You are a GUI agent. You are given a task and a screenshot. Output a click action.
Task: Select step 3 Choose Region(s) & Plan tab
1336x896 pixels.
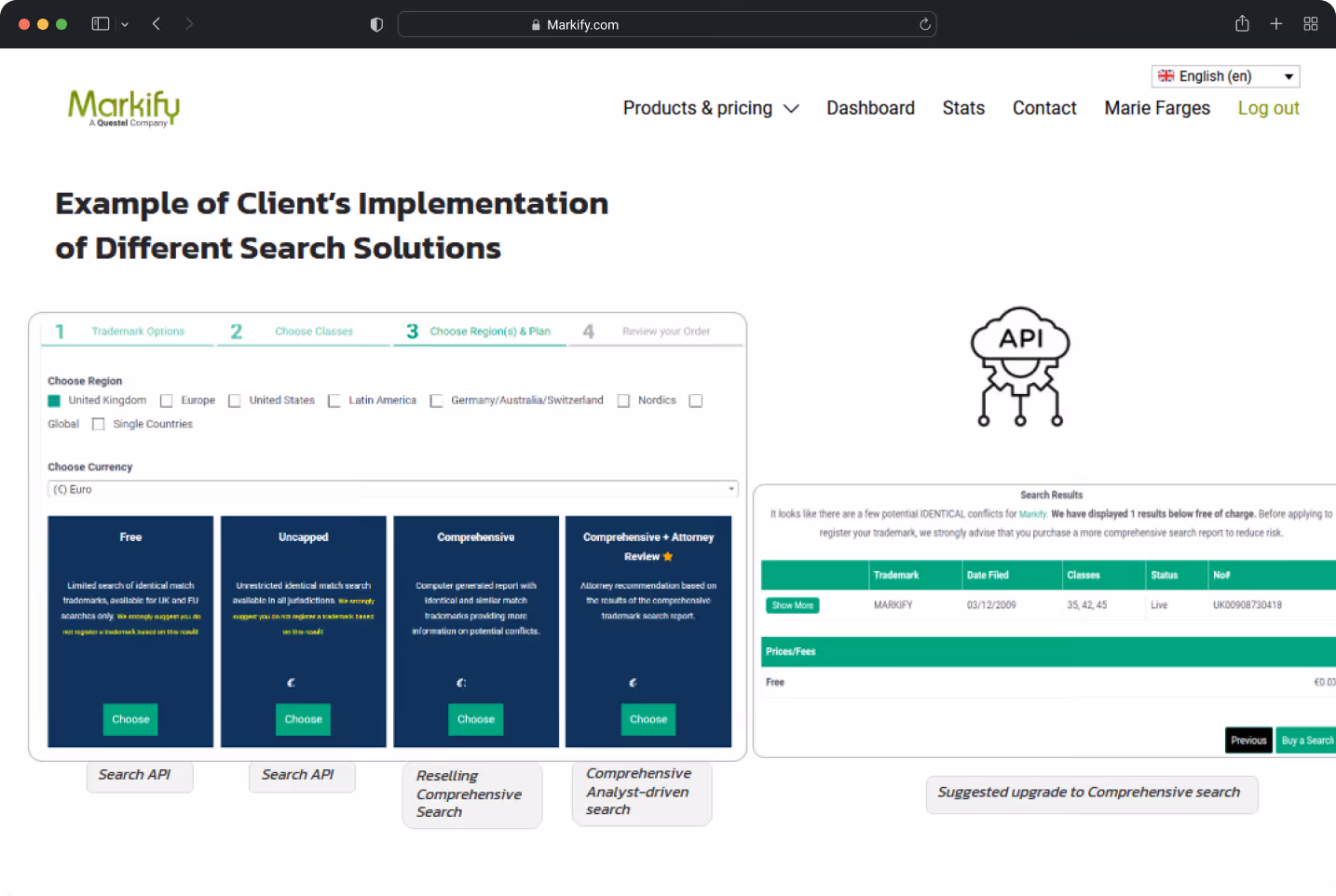coord(479,332)
